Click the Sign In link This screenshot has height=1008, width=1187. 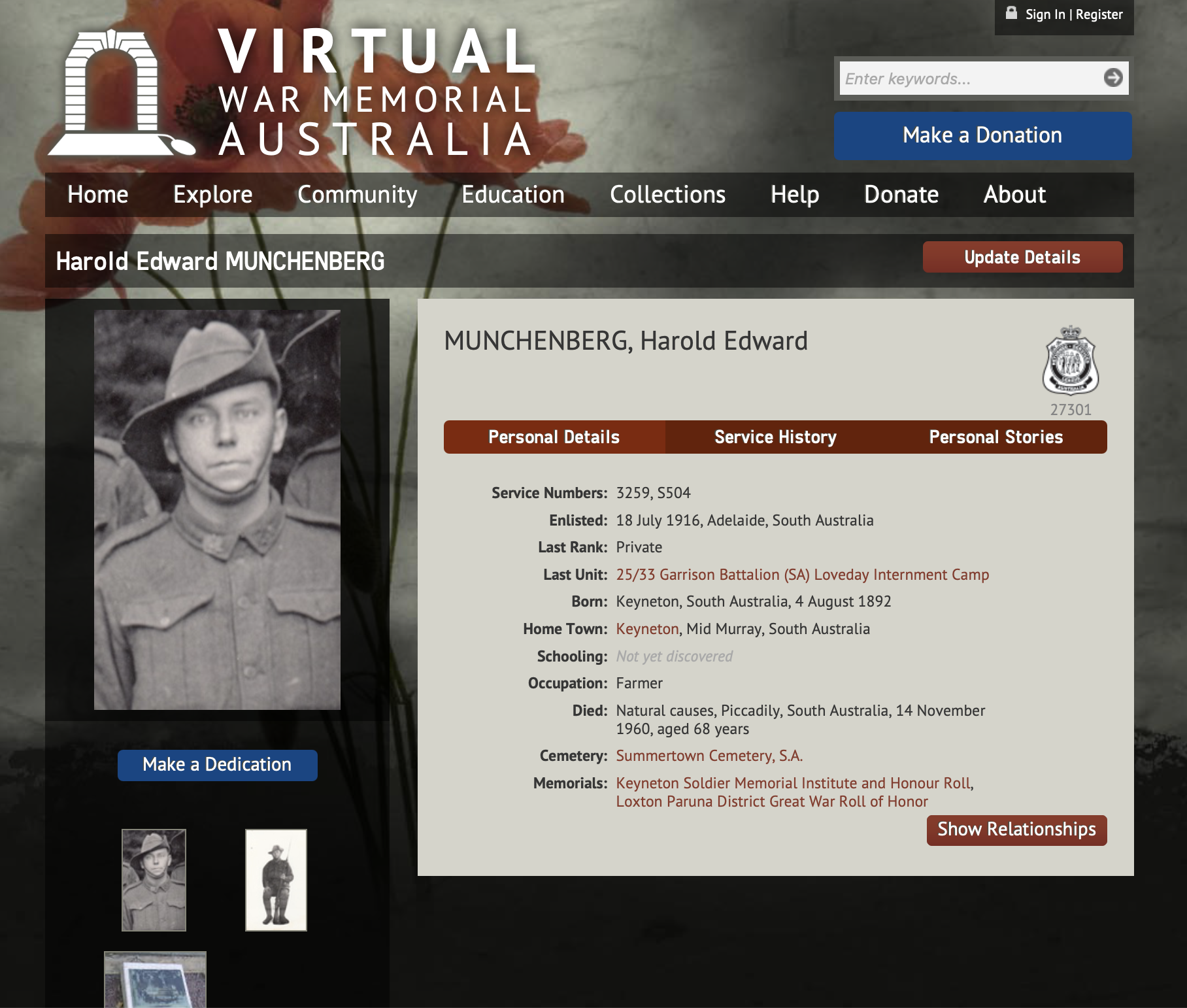click(x=1045, y=14)
